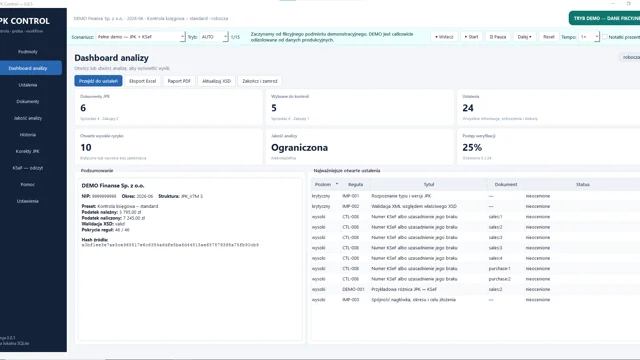Sort the table by Poziom column

click(326, 184)
